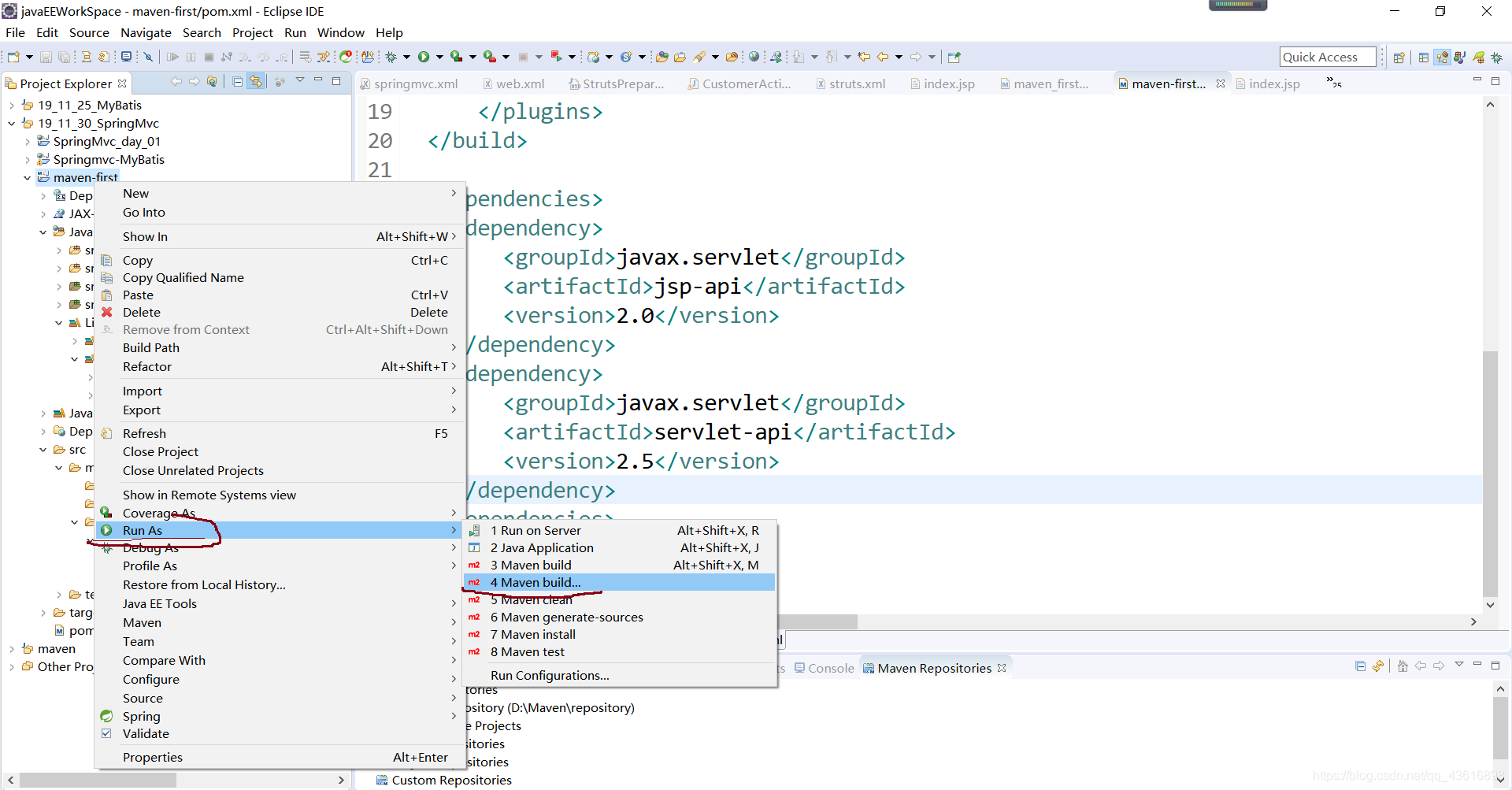Click the green Run launch icon
The height and width of the screenshot is (790, 1512).
(x=424, y=57)
